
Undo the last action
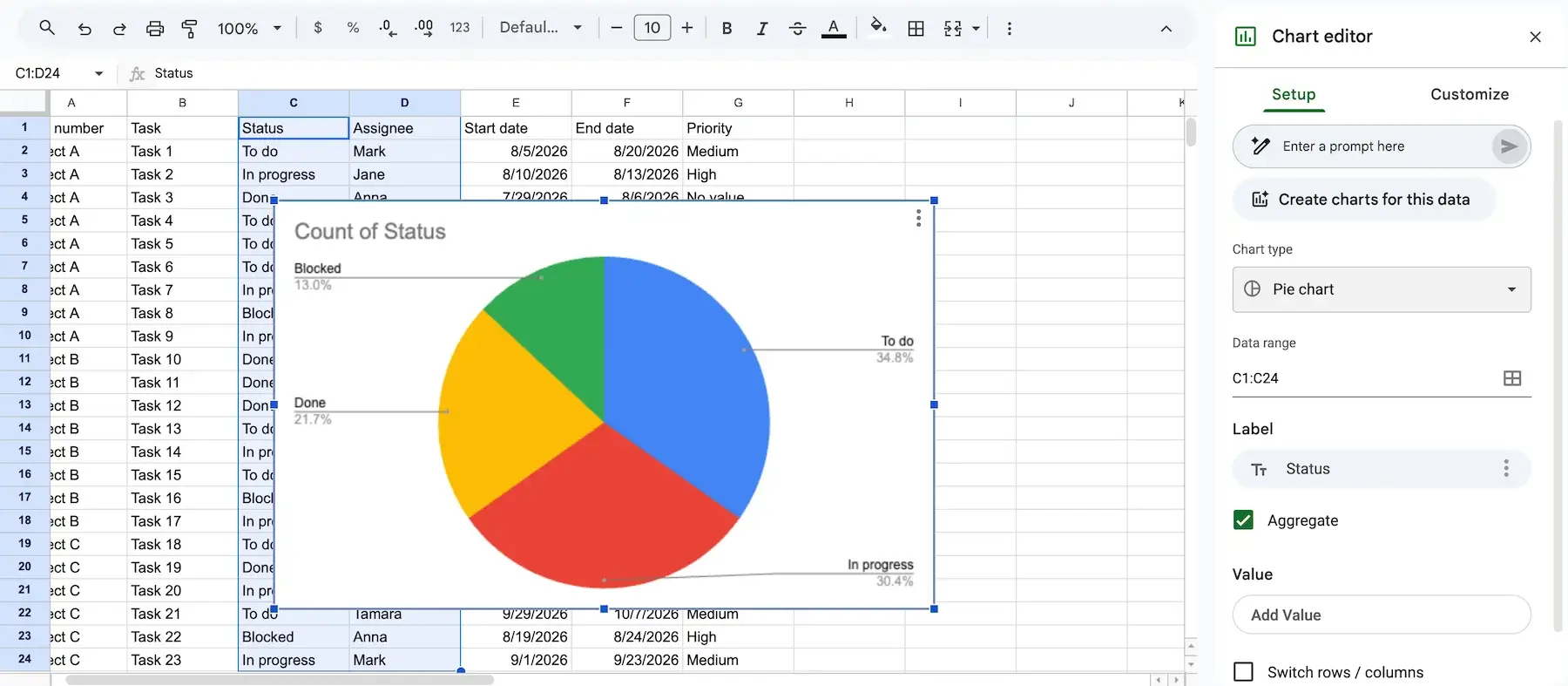click(84, 28)
